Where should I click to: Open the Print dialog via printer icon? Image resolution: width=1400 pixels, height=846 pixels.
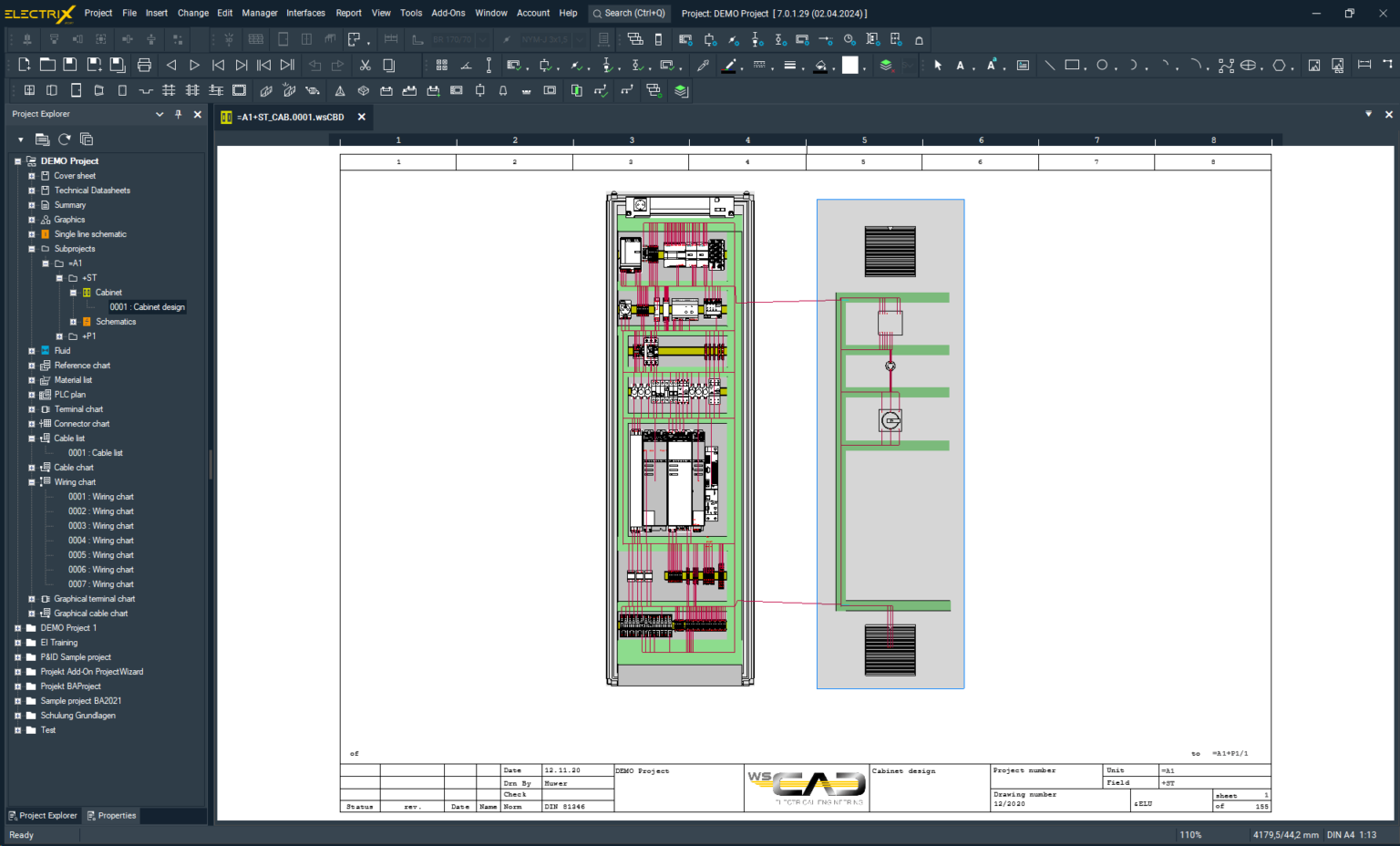pyautogui.click(x=145, y=65)
